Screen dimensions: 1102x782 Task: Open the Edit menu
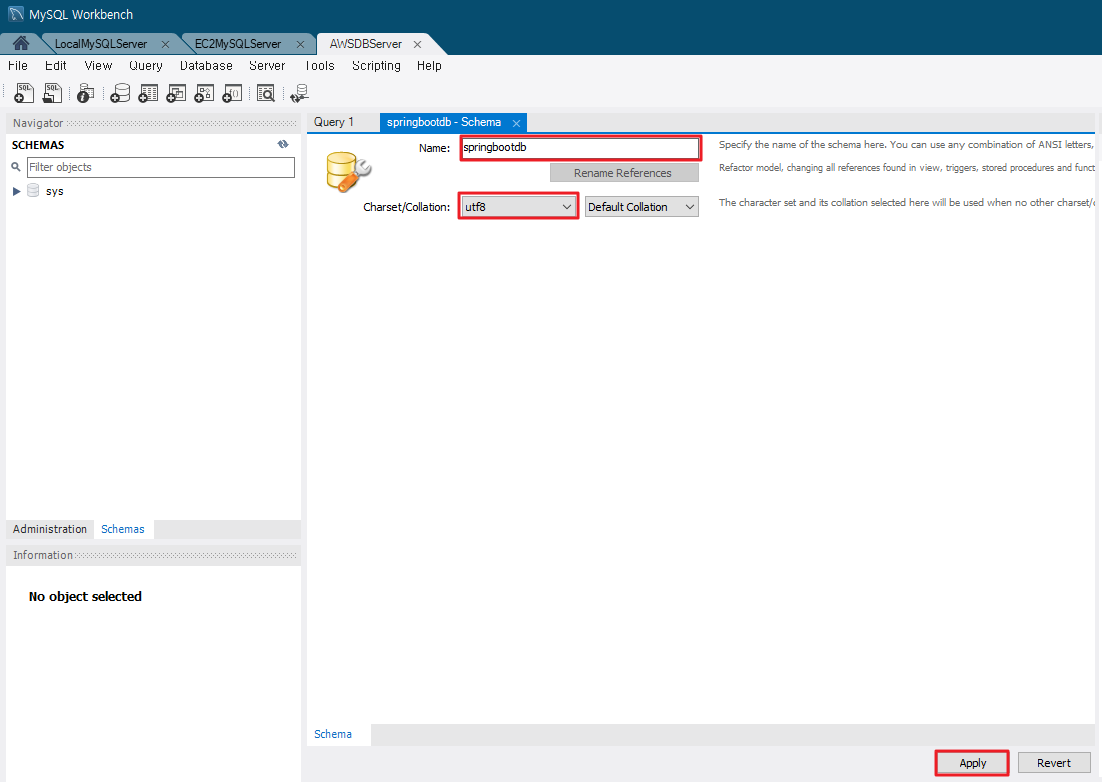(x=56, y=65)
